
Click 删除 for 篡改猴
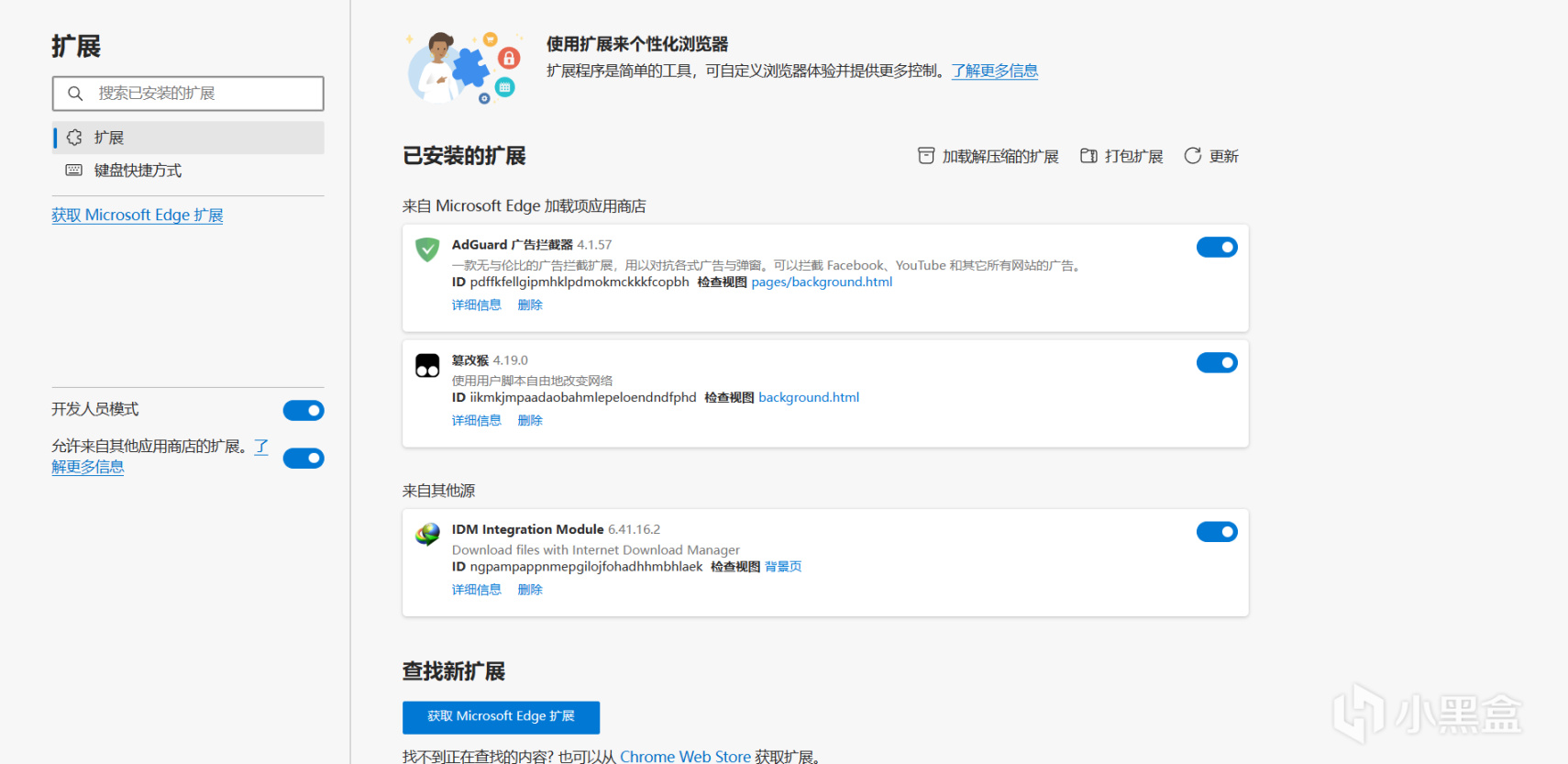(x=530, y=421)
